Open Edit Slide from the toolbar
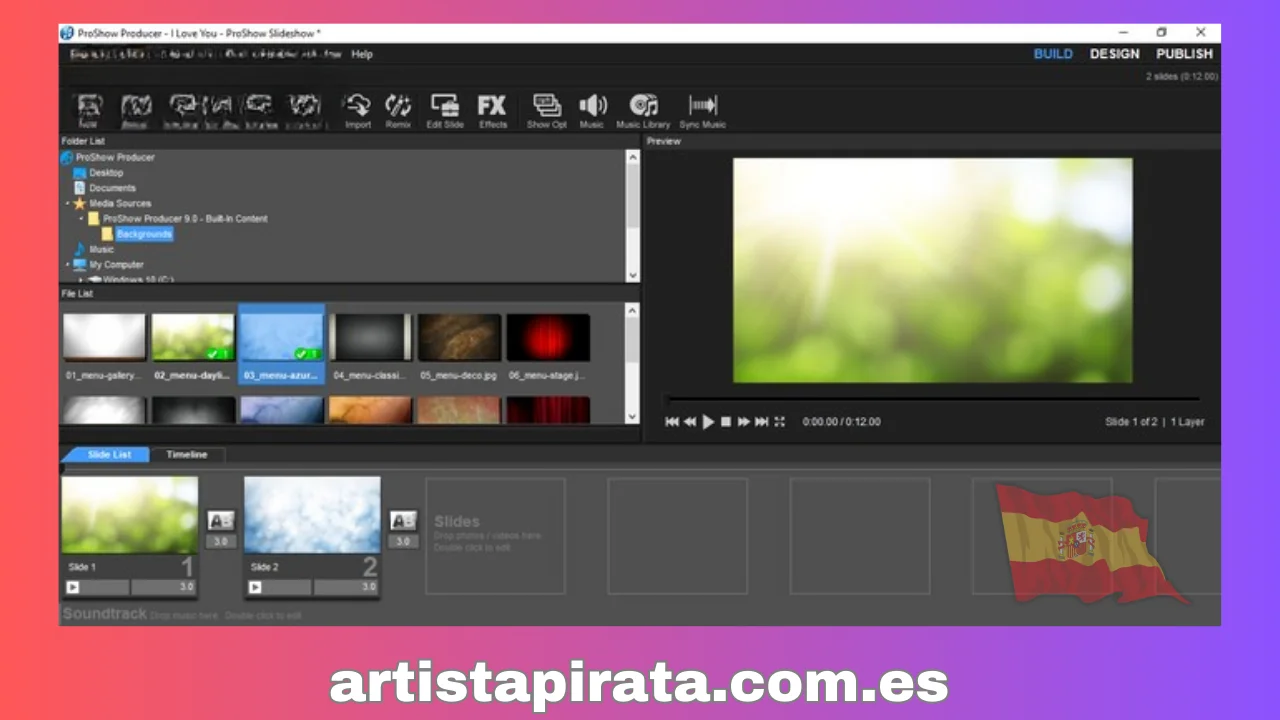The width and height of the screenshot is (1280, 720). coord(444,110)
